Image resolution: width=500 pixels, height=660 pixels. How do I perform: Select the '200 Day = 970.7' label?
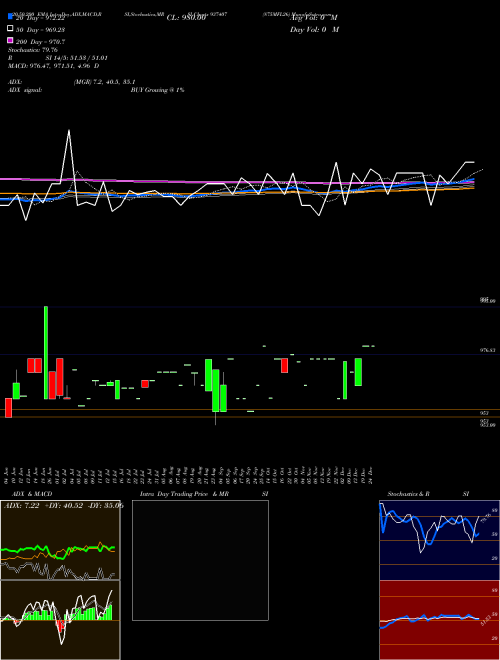pos(40,42)
